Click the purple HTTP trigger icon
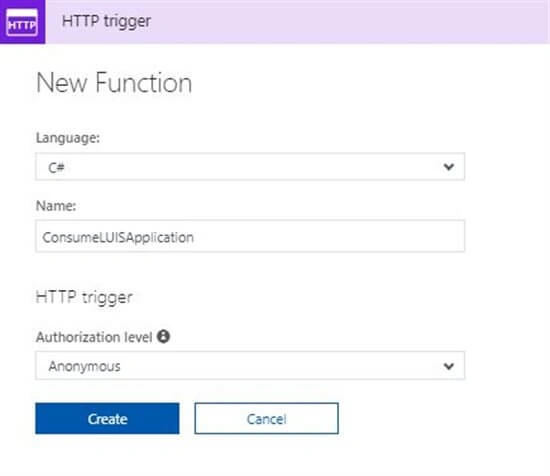 (x=22, y=22)
